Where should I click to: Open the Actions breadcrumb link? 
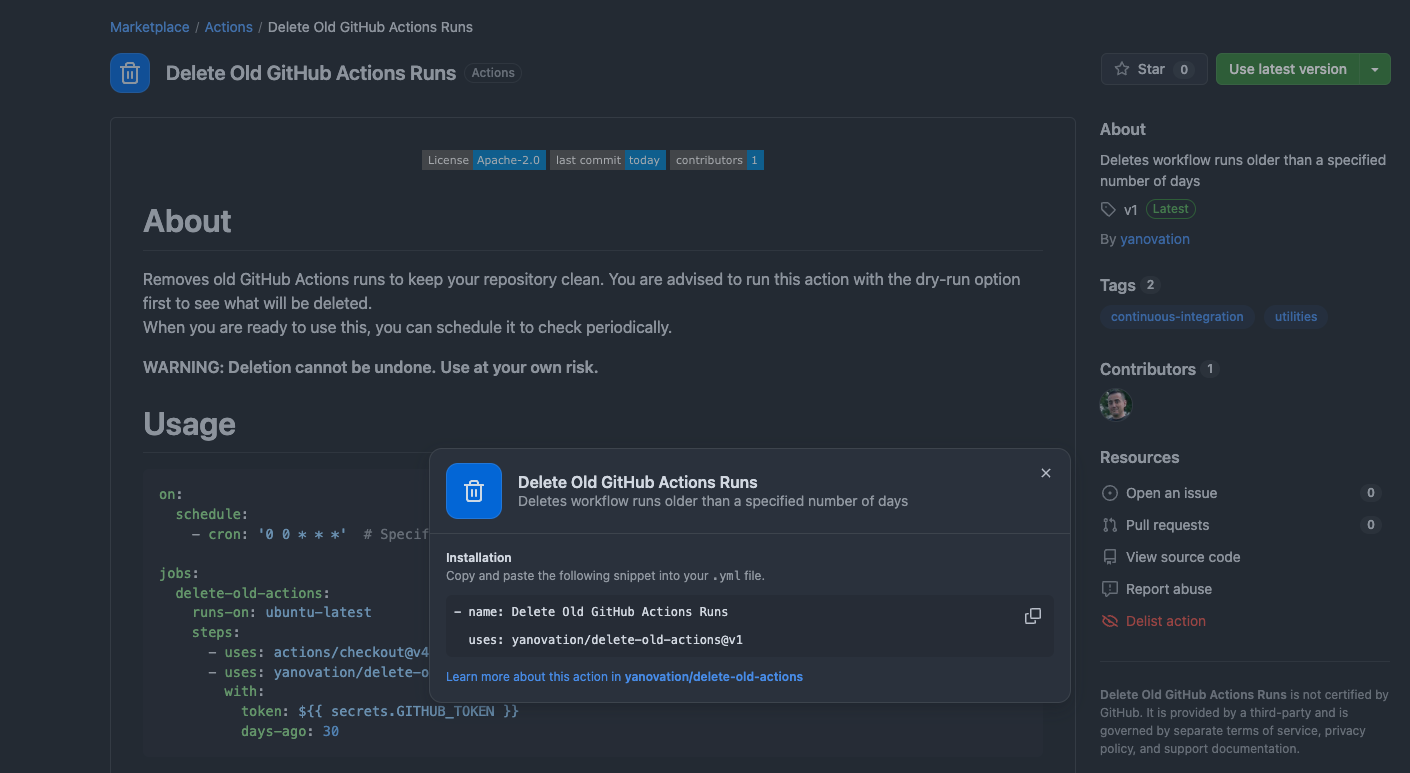click(x=228, y=27)
